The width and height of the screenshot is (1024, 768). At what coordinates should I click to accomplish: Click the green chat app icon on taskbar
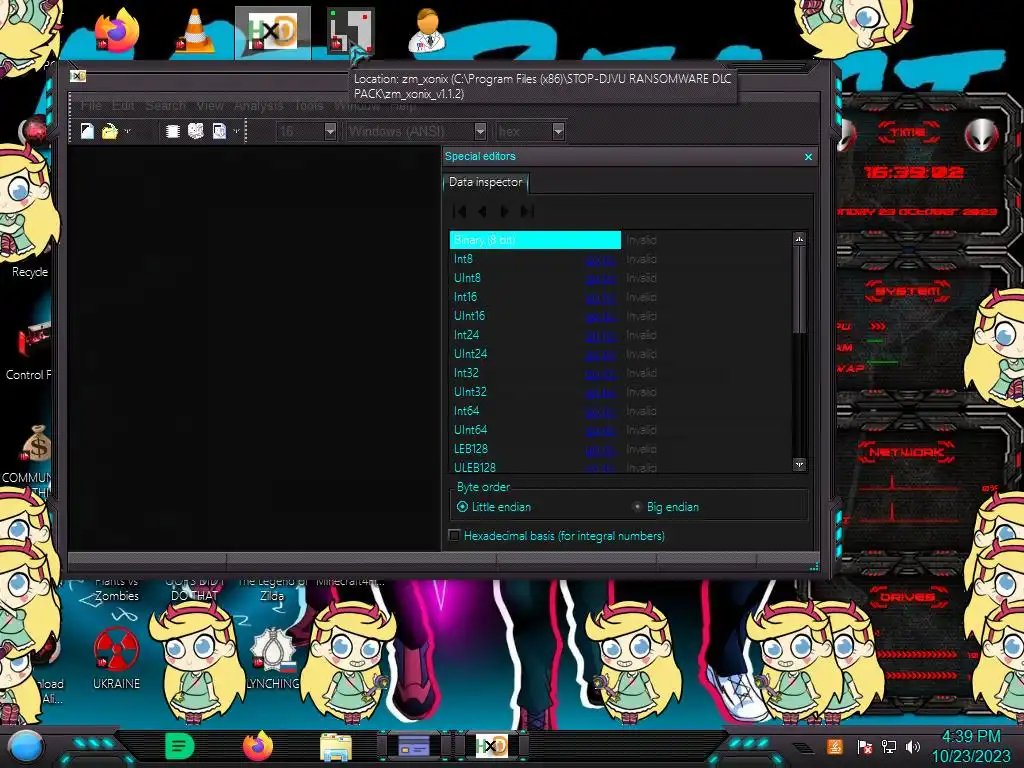pyautogui.click(x=180, y=746)
